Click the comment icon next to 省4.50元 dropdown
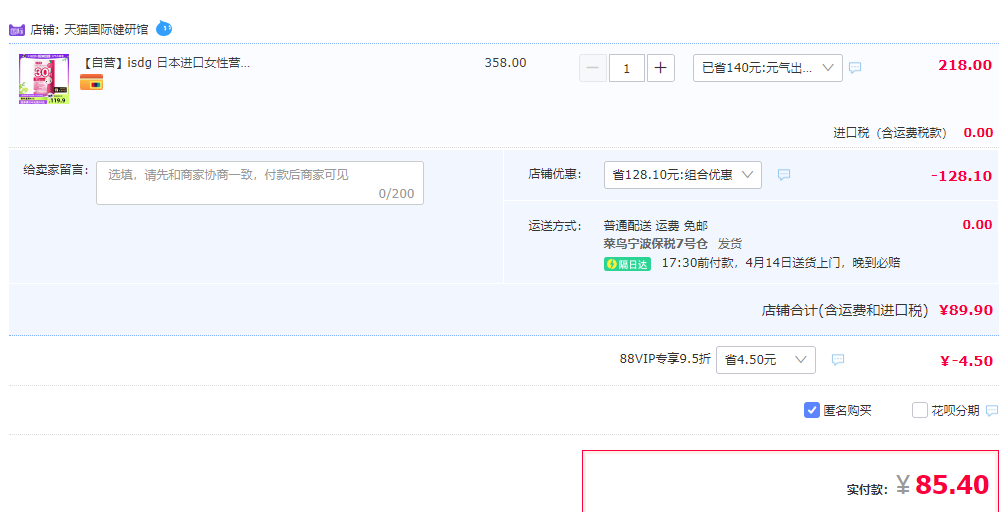This screenshot has height=512, width=999. [838, 360]
